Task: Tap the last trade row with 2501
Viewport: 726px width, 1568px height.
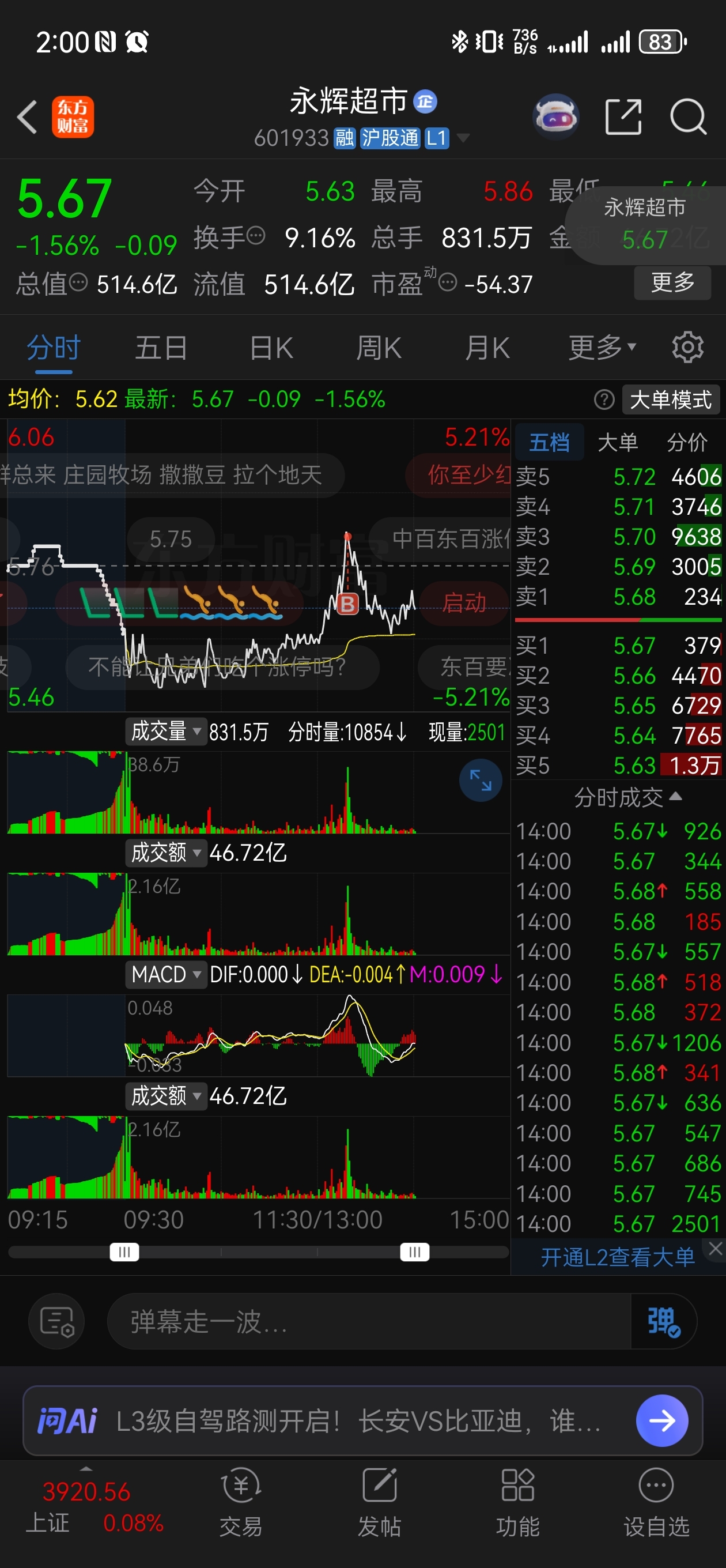Action: coord(618,1223)
